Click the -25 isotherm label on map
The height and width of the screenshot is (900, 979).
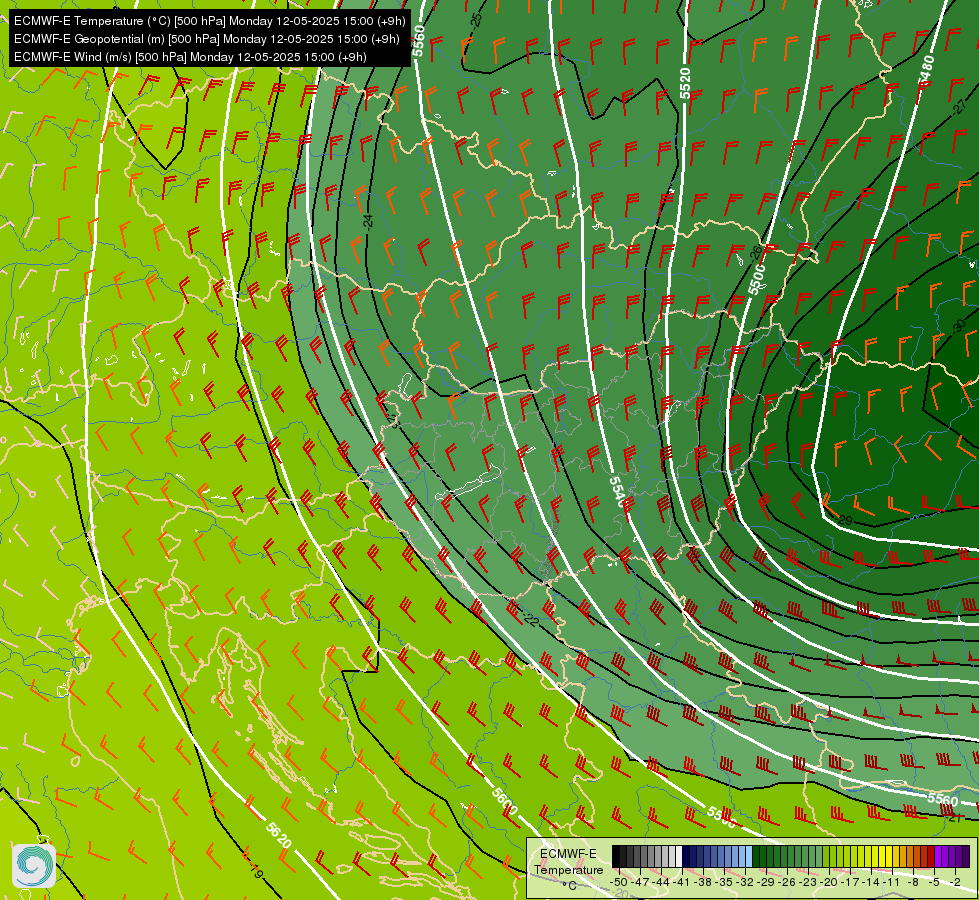click(x=476, y=20)
